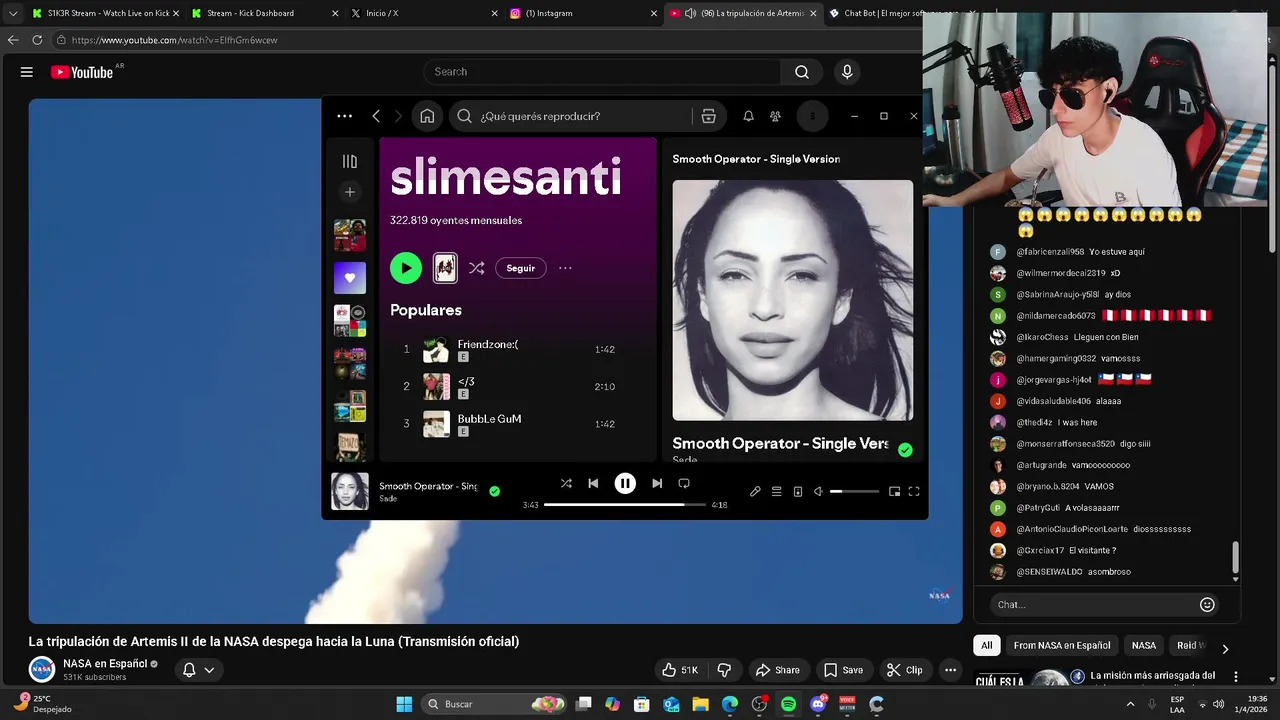Open Your Library icon in Spotify sidebar

tap(349, 161)
